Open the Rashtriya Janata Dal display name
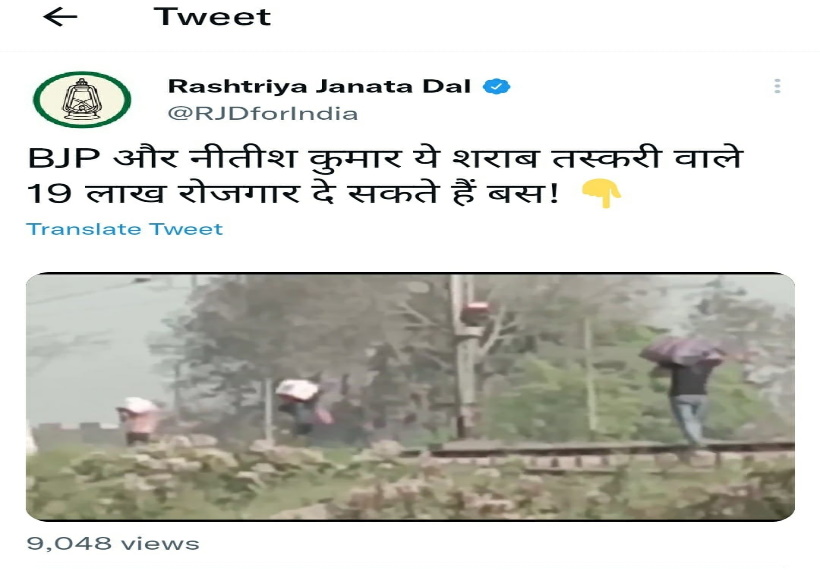The width and height of the screenshot is (820, 580). click(x=320, y=86)
